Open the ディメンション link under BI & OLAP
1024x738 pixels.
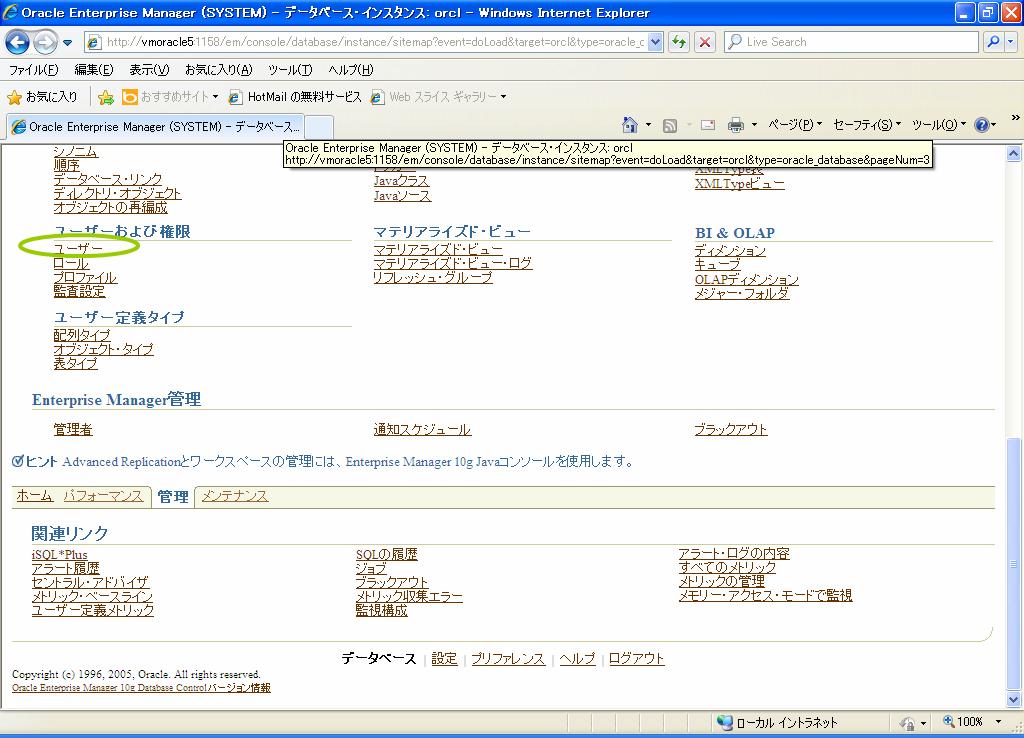730,251
